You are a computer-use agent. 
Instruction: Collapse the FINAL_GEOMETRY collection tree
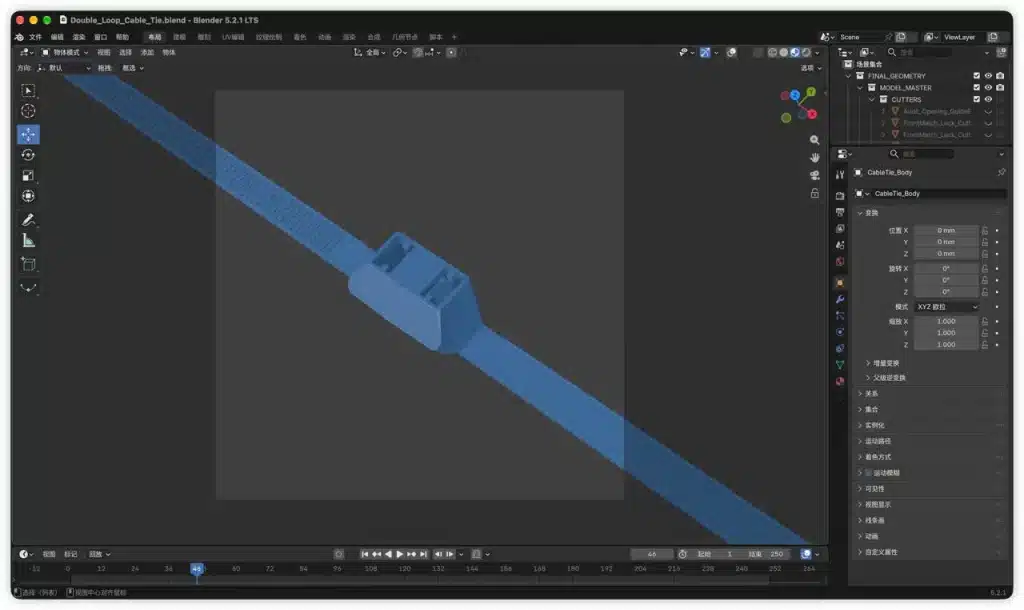tap(848, 76)
